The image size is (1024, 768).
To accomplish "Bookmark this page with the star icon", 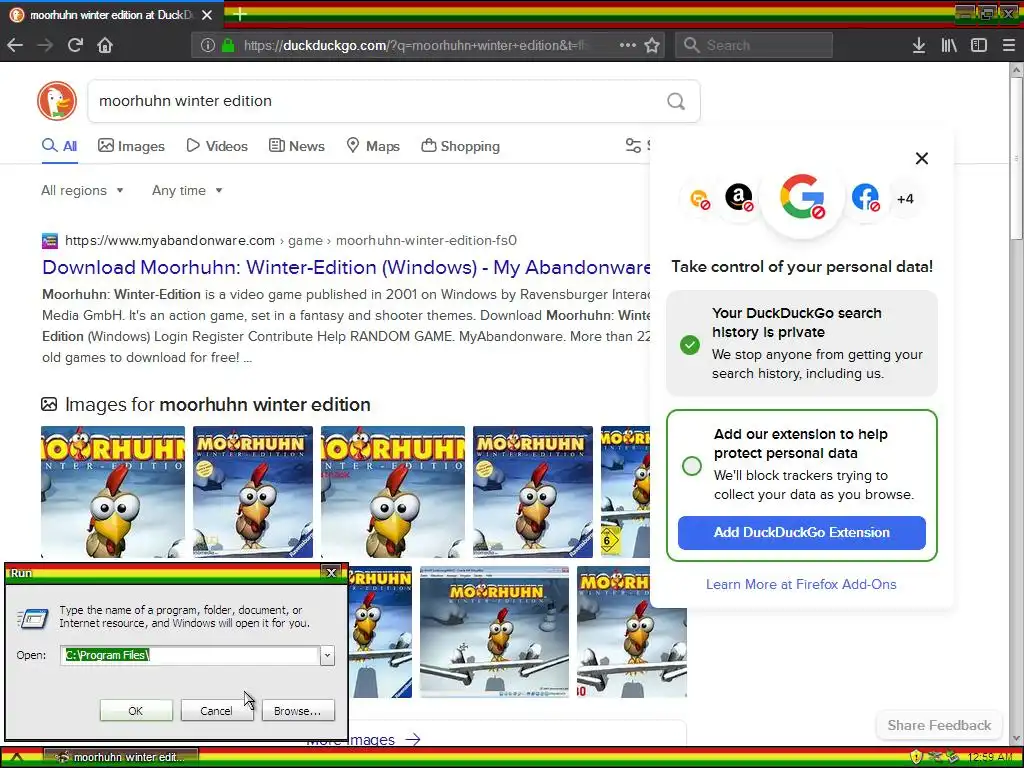I will pyautogui.click(x=652, y=45).
